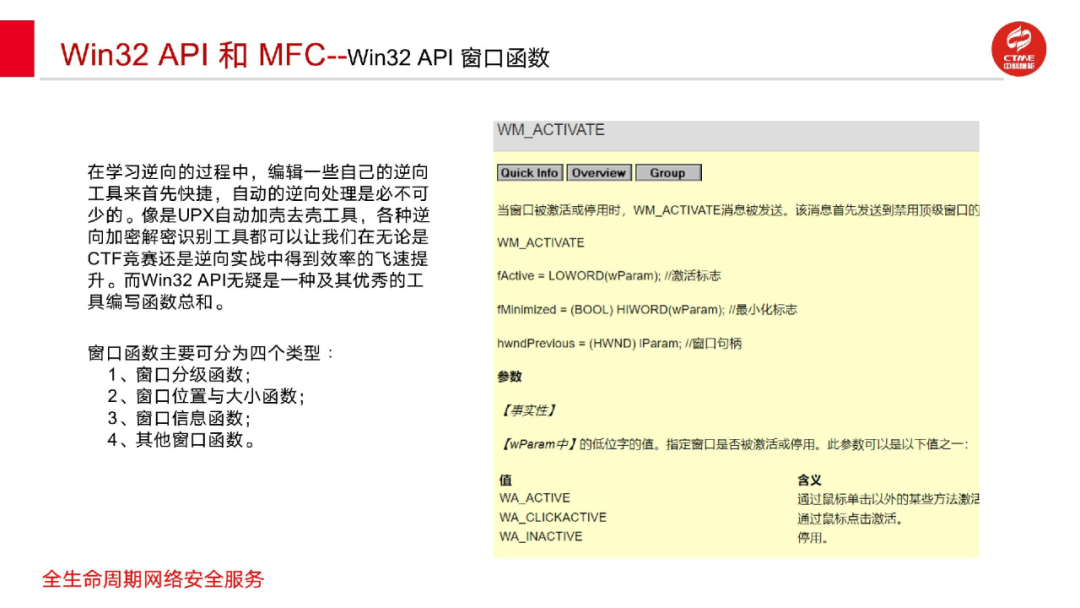Click list item '1、窗口分级函数'
The image size is (1080, 608).
tap(179, 375)
